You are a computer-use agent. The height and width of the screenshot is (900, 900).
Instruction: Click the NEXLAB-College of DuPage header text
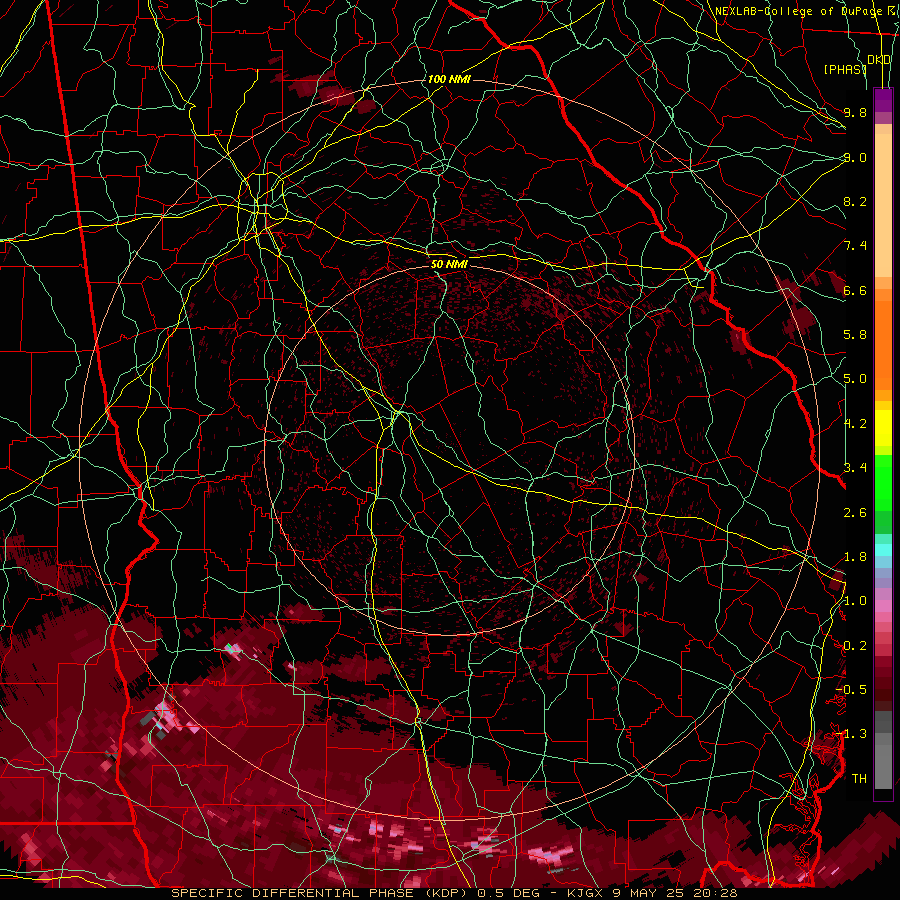pos(798,11)
